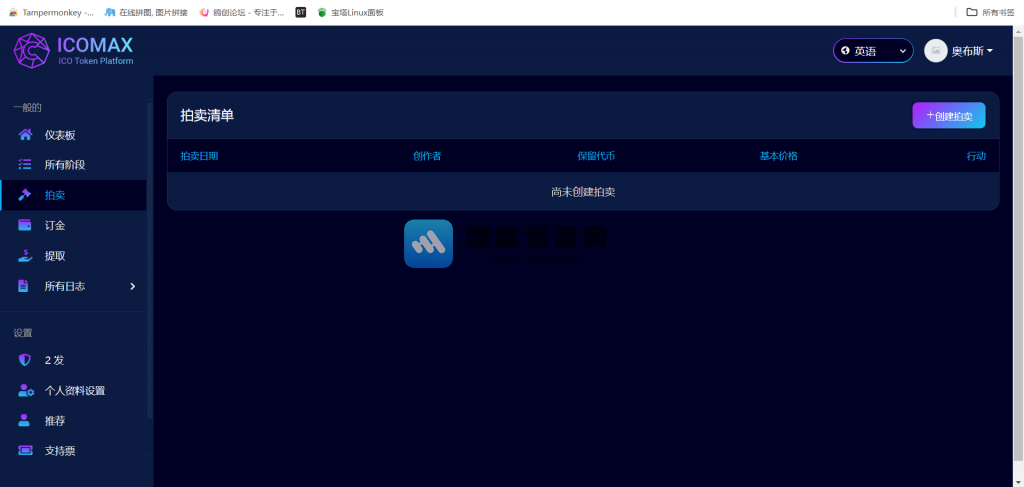Click the 个人资料设置 user-gear icon

[25, 390]
